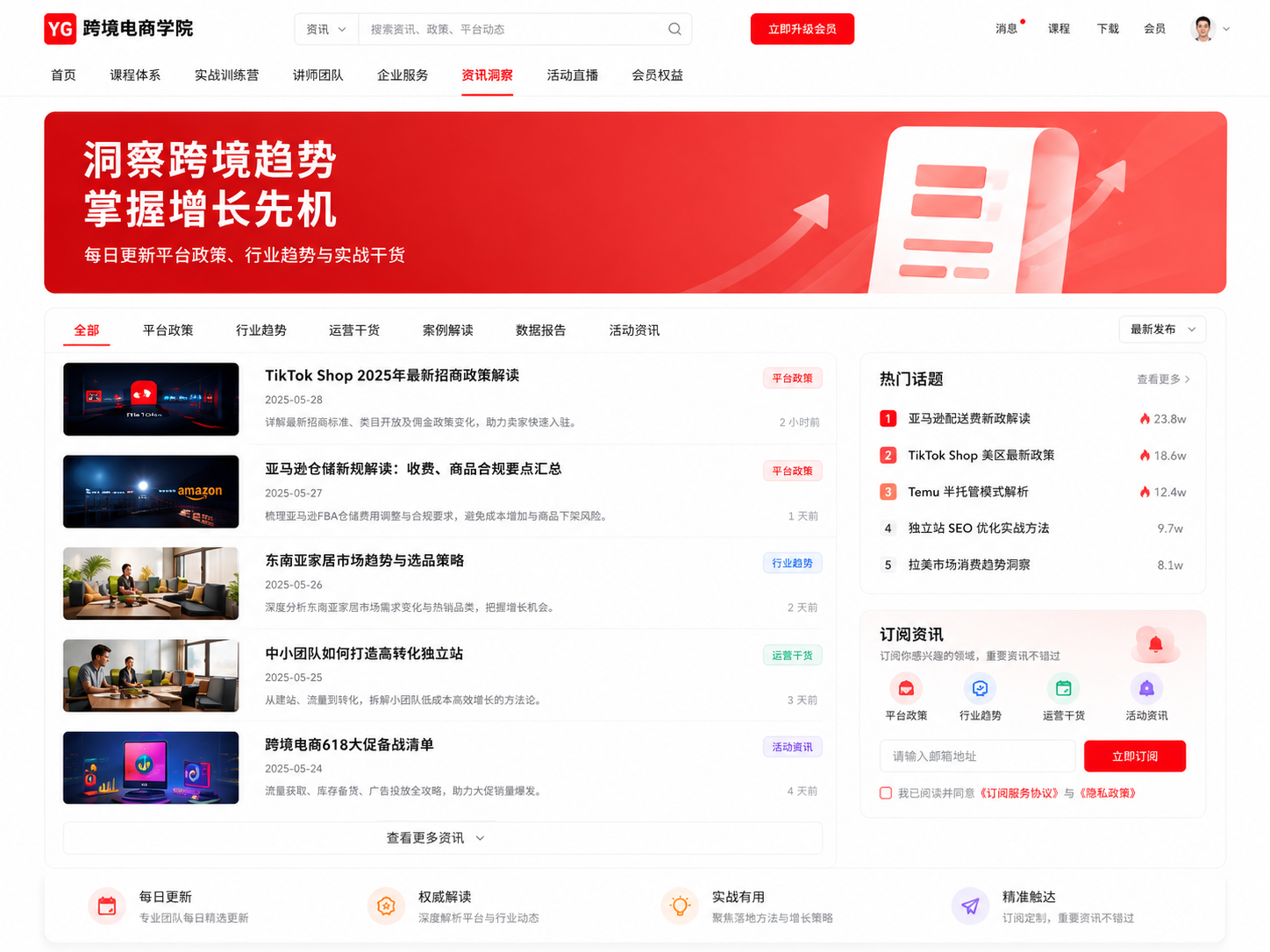Open hot topic 拉美市场消费趋势洞察
This screenshot has height=952, width=1270.
pyautogui.click(x=968, y=565)
